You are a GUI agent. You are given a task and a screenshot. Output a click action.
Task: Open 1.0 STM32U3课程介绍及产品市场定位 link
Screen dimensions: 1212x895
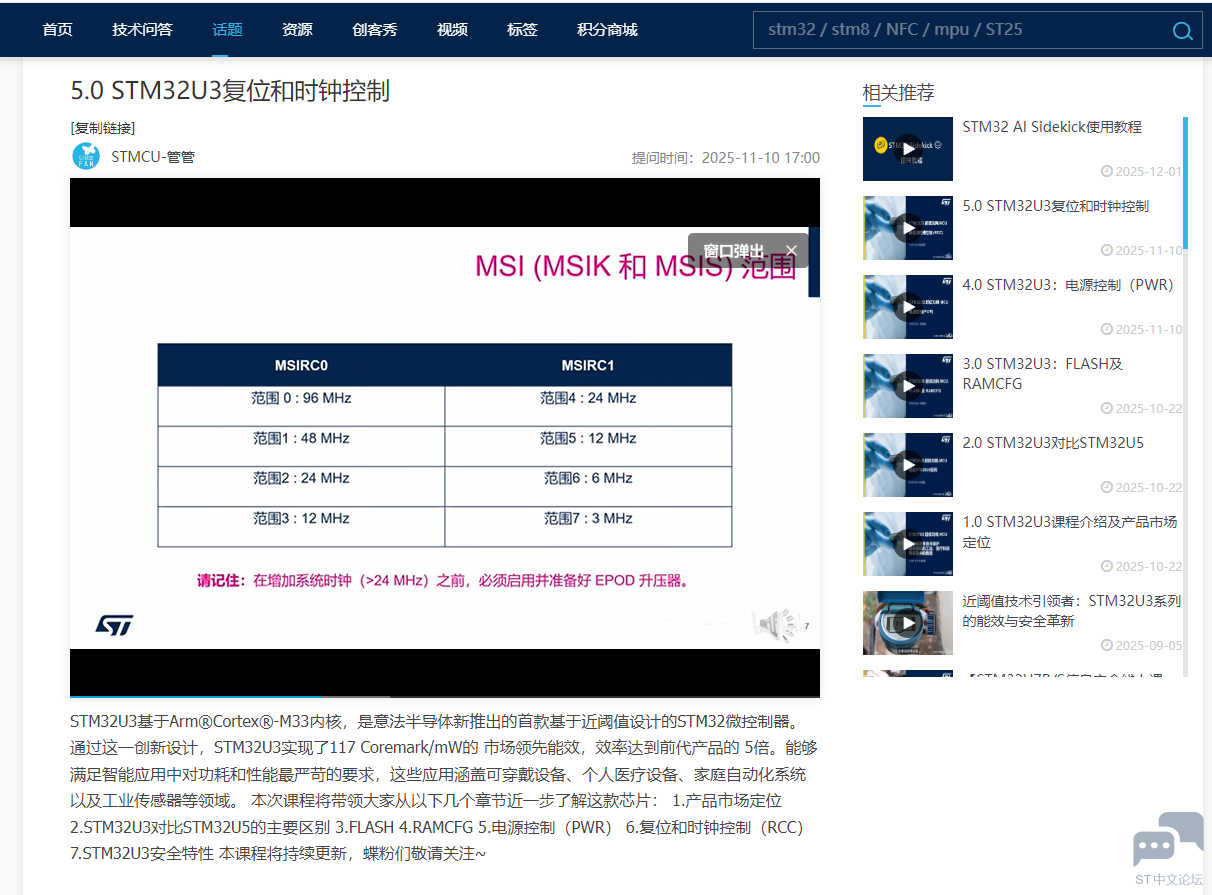tap(1070, 531)
